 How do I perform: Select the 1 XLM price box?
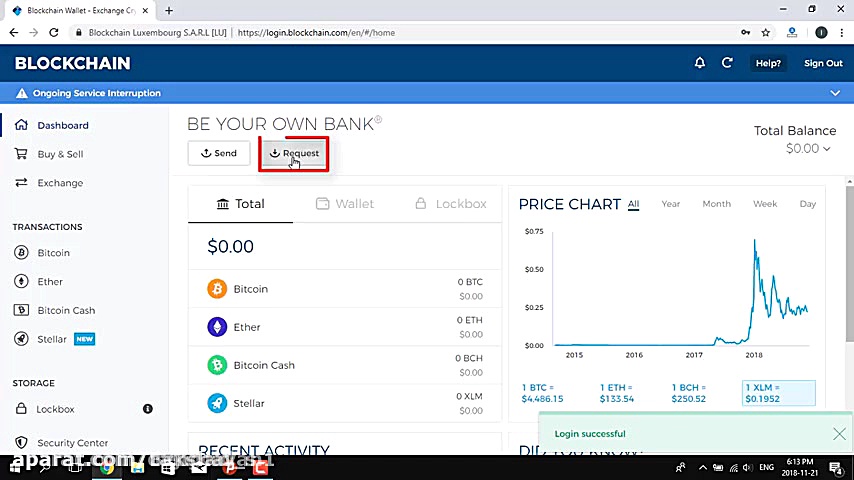pyautogui.click(x=778, y=393)
